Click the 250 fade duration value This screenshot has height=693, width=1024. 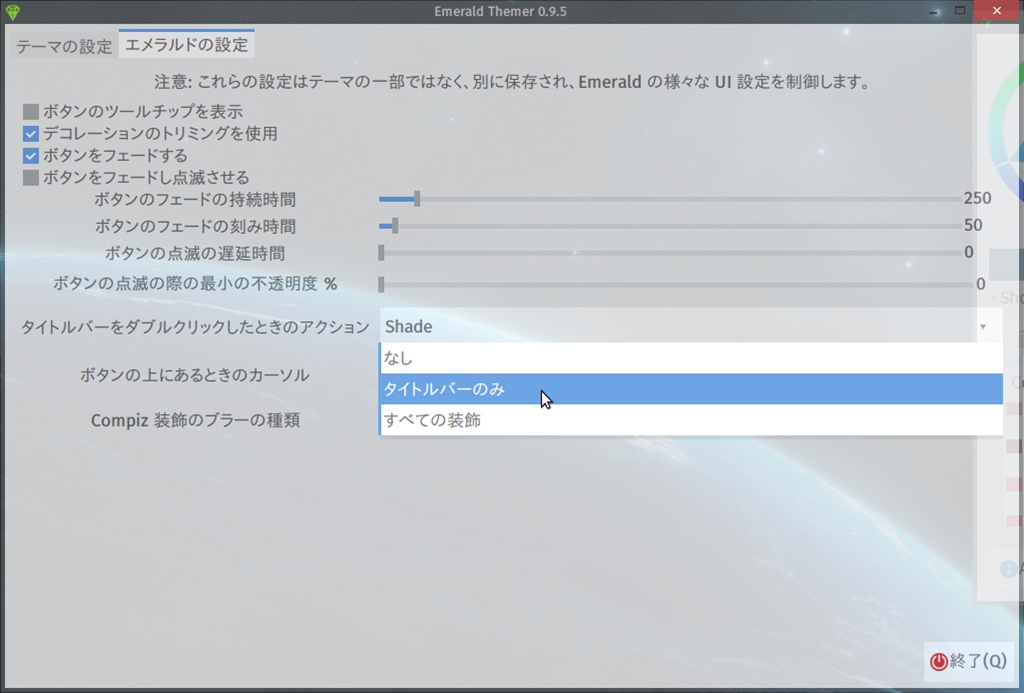coord(977,198)
